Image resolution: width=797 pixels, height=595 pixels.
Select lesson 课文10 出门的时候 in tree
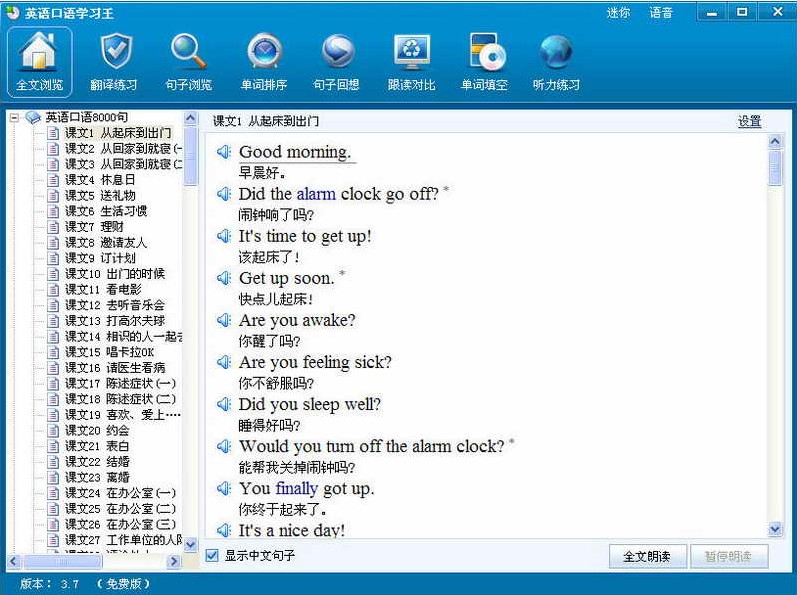click(115, 273)
